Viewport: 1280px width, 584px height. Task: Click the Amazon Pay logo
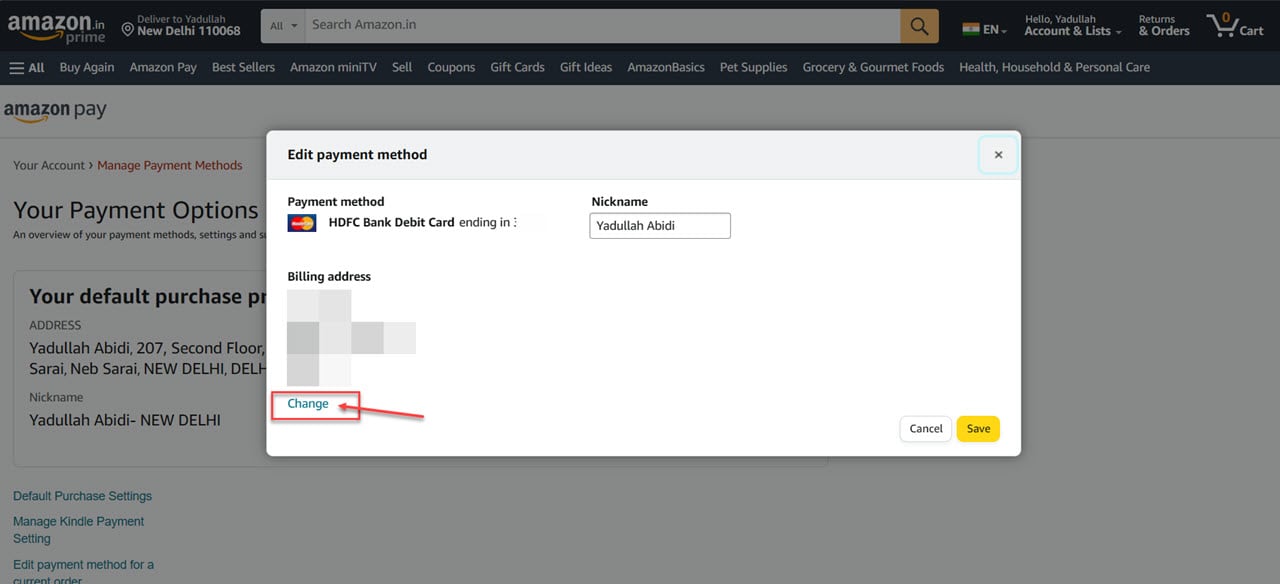click(55, 110)
